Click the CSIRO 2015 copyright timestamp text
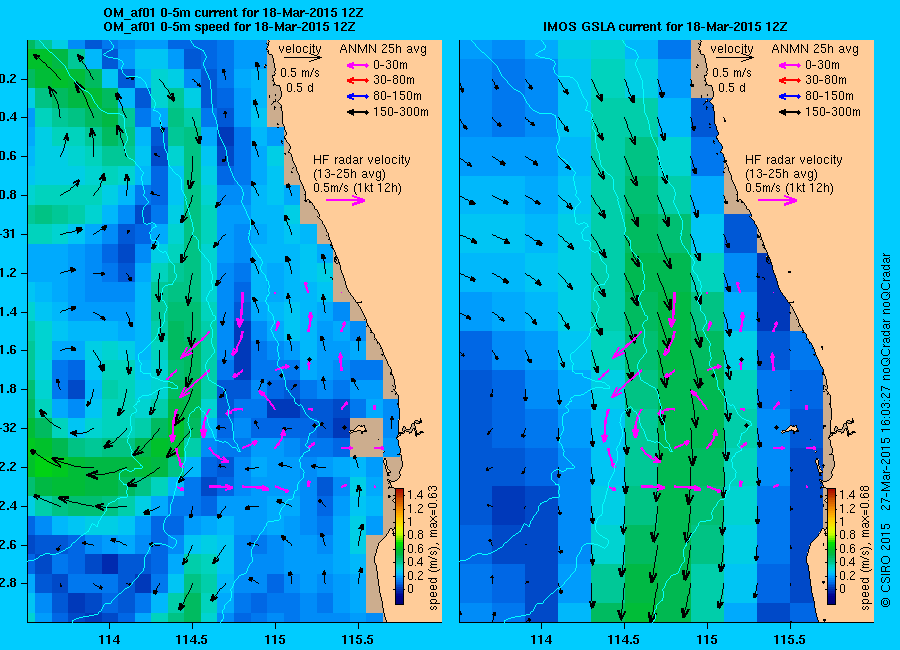 pyautogui.click(x=886, y=430)
